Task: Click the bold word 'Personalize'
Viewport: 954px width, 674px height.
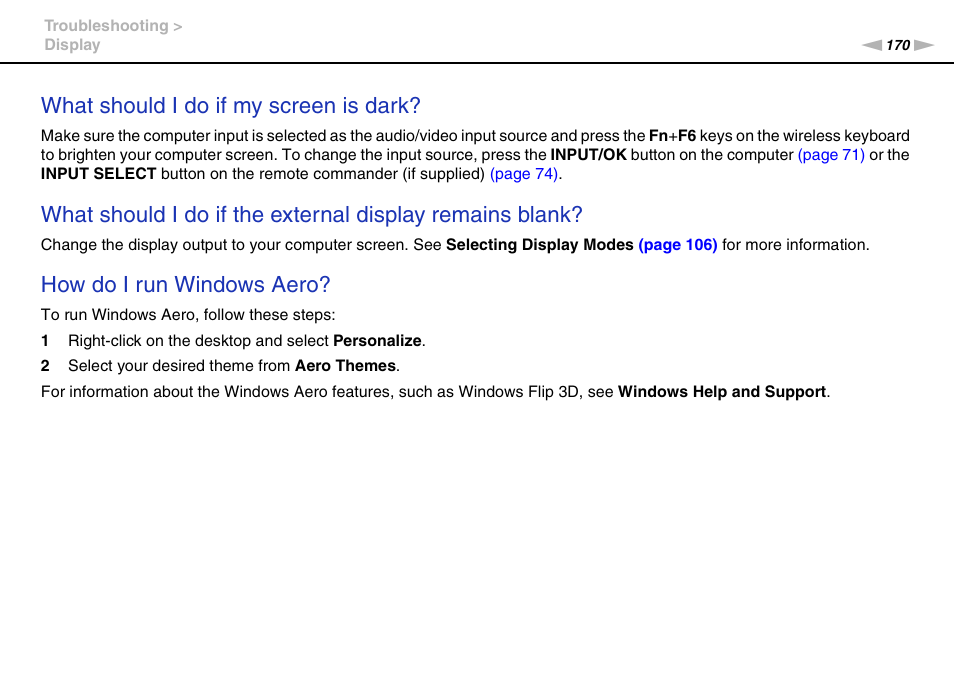Action: point(377,341)
